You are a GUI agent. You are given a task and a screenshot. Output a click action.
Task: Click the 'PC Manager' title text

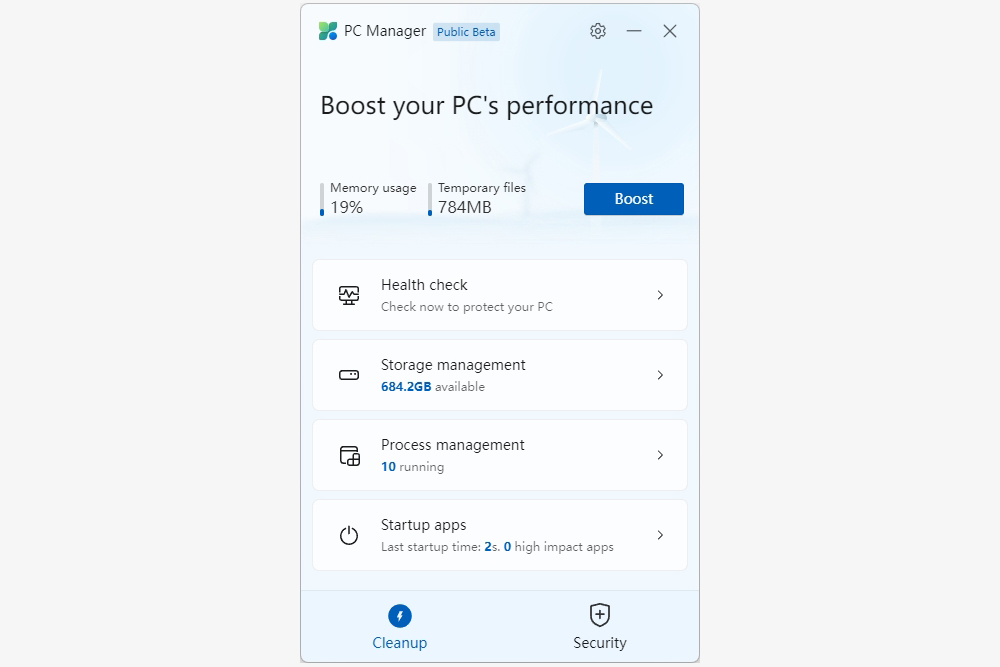tap(385, 31)
